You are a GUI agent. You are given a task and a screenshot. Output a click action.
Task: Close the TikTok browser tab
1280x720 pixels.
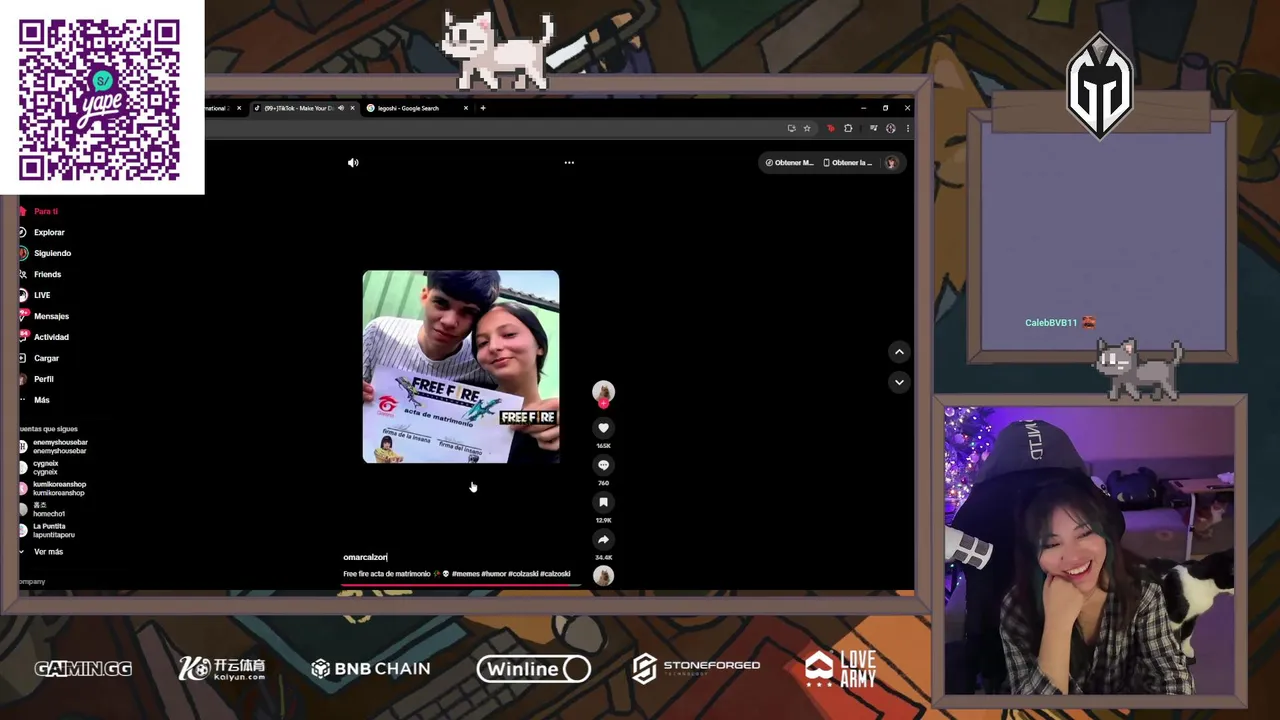[352, 108]
